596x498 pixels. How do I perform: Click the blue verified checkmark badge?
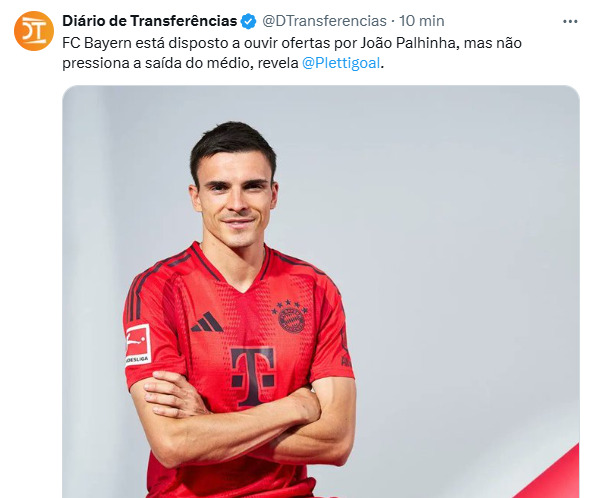(x=249, y=21)
